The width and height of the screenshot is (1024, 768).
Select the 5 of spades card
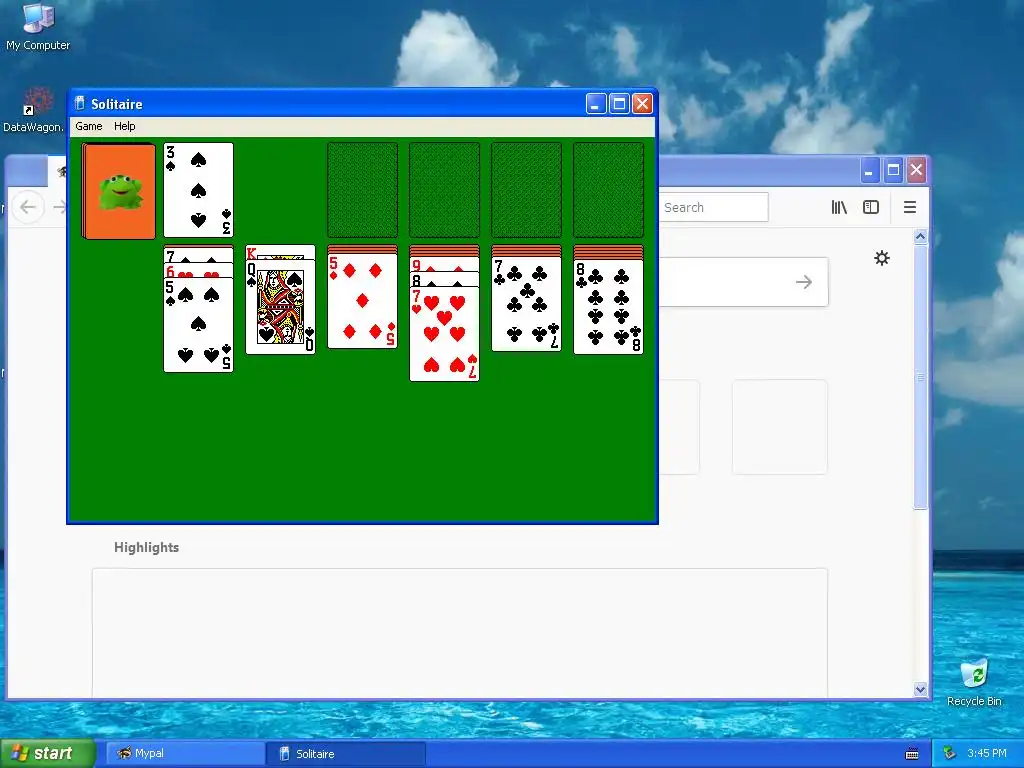click(199, 325)
